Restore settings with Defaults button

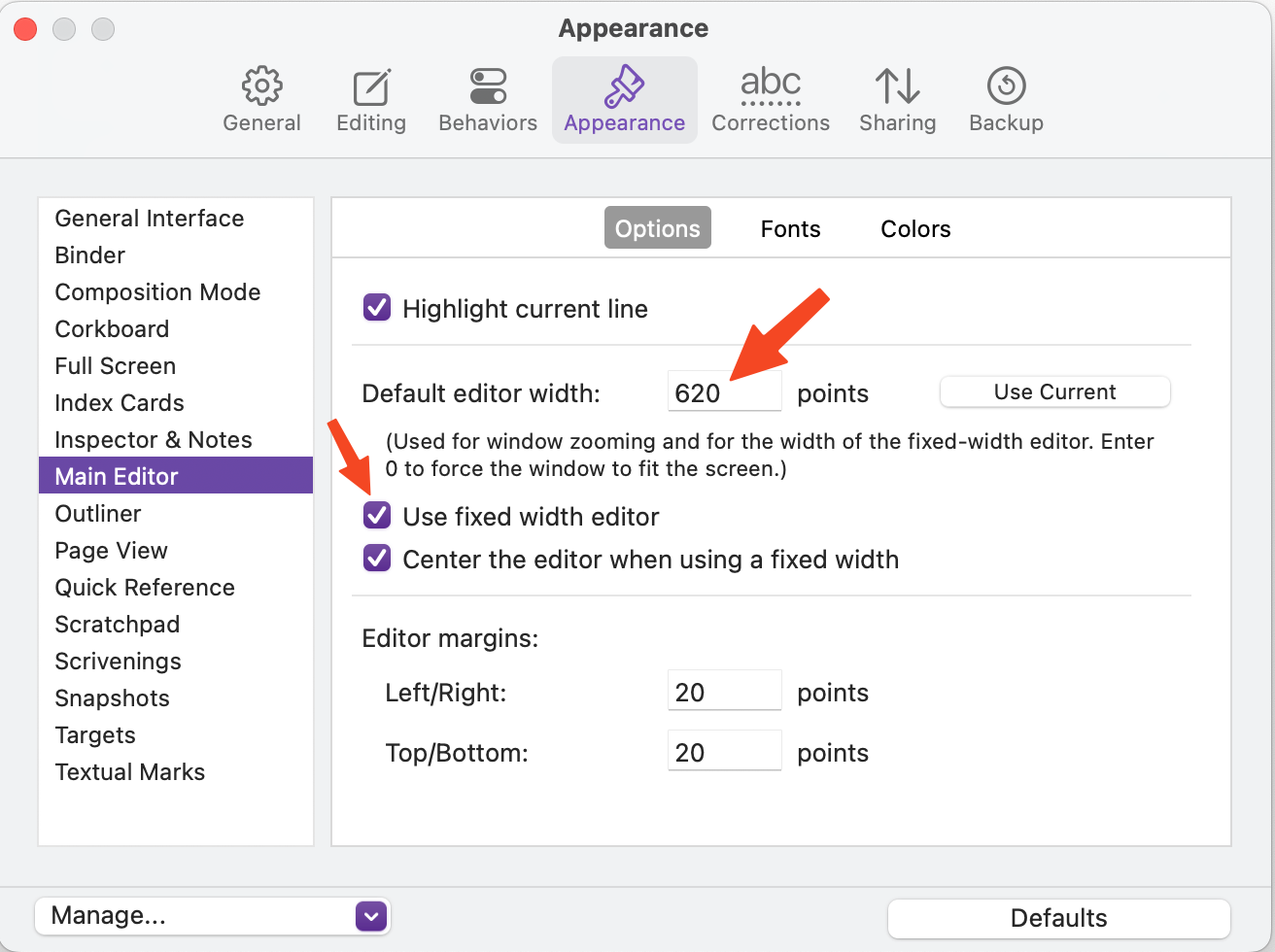(1058, 918)
